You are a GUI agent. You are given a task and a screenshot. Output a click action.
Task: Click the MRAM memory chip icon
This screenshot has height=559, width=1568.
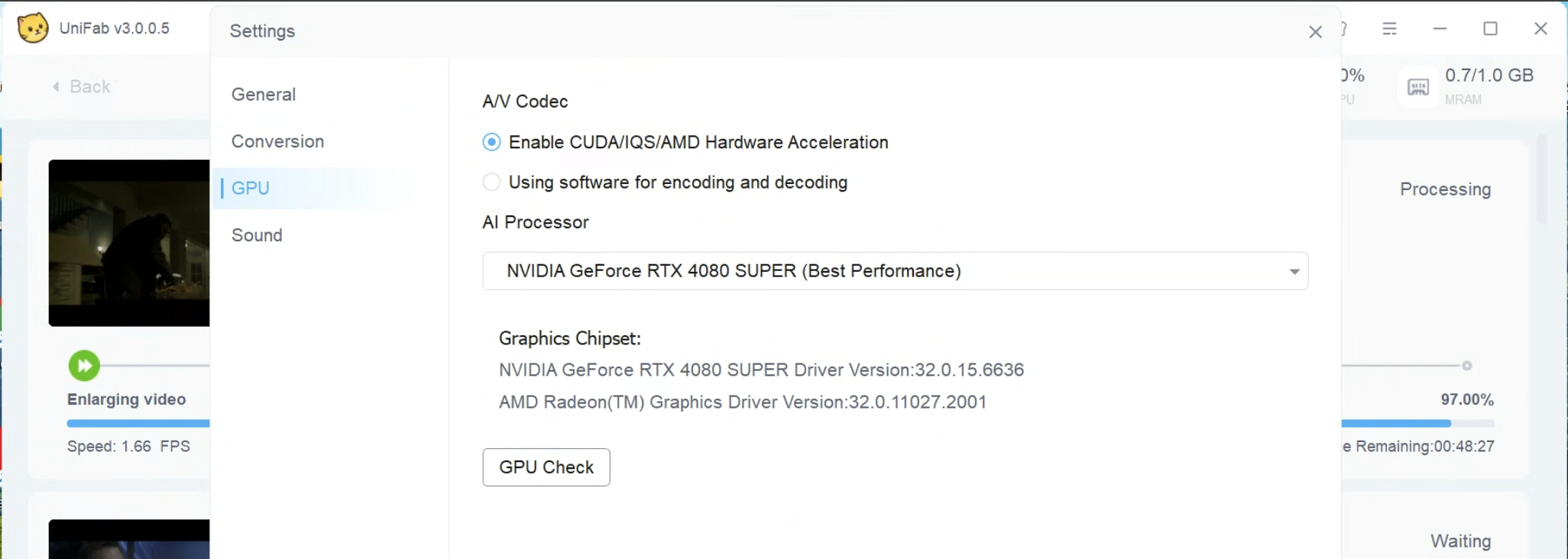tap(1418, 87)
